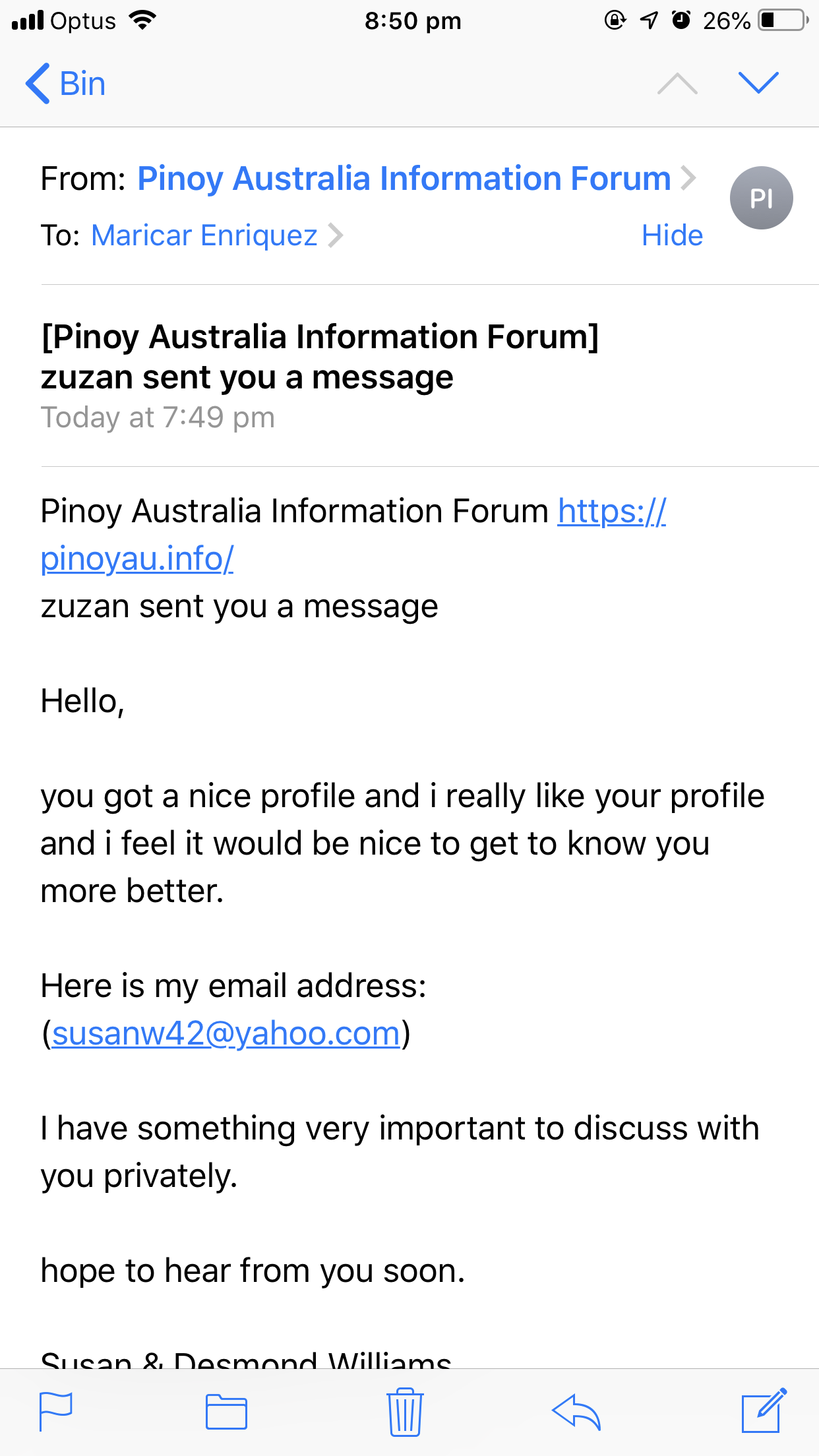Tap the susanw42@yahoo.com email link

(x=226, y=1033)
